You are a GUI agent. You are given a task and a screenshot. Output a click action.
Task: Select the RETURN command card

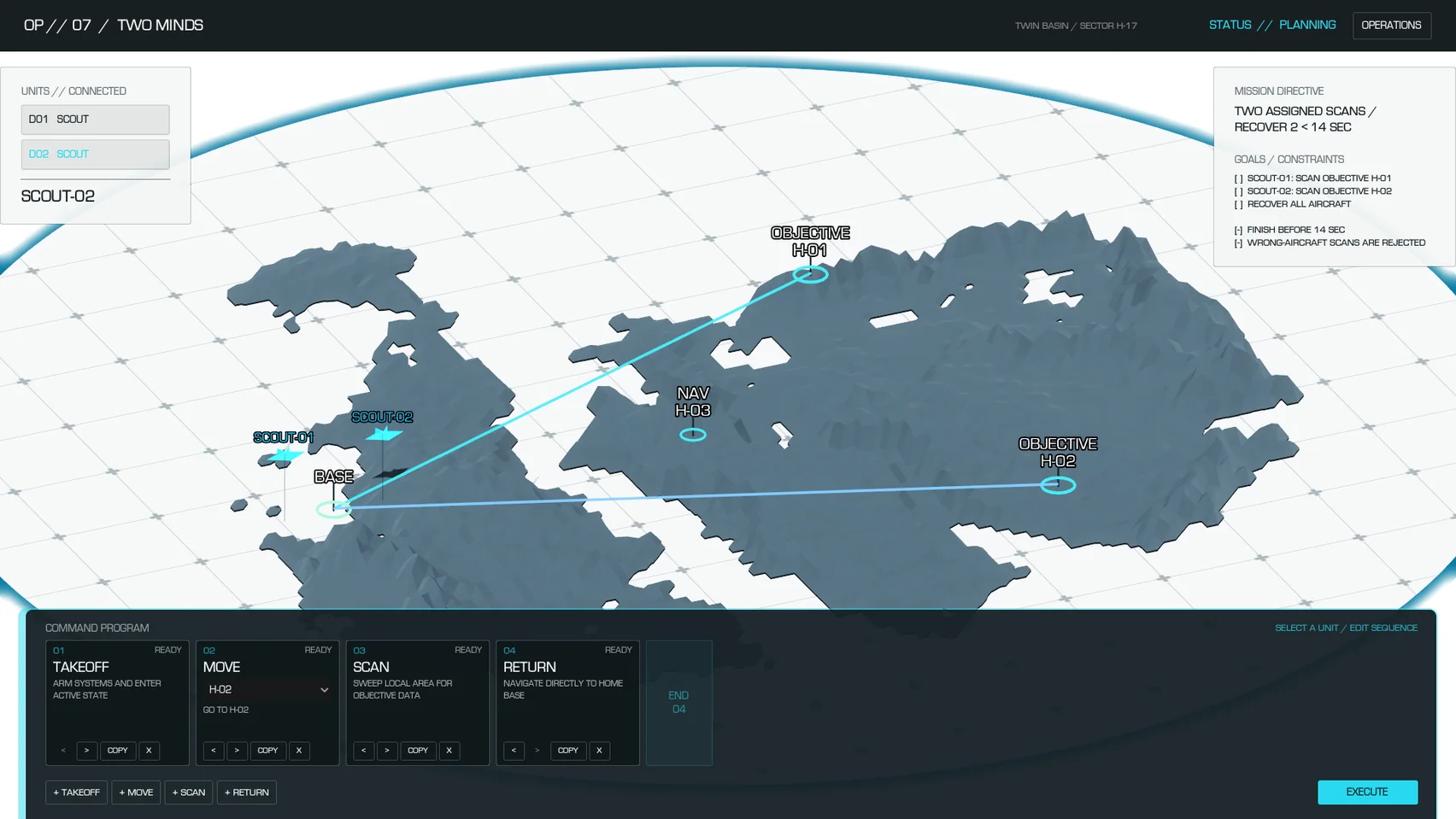click(568, 703)
